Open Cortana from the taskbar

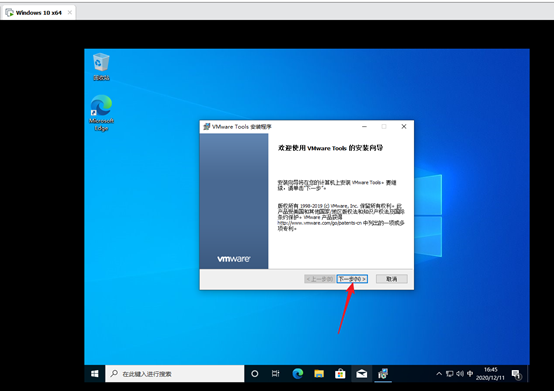click(254, 374)
